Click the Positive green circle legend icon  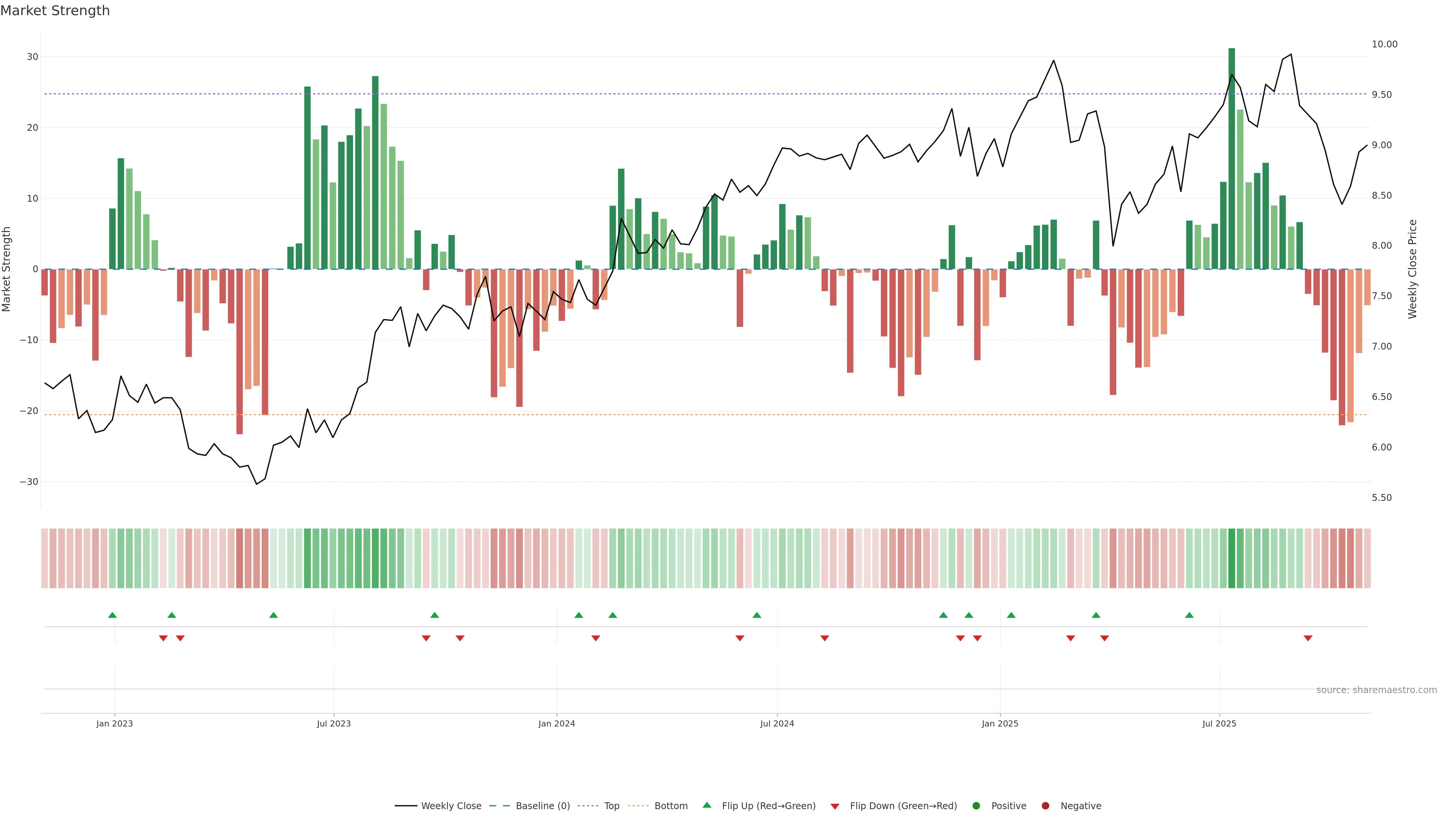(x=976, y=806)
